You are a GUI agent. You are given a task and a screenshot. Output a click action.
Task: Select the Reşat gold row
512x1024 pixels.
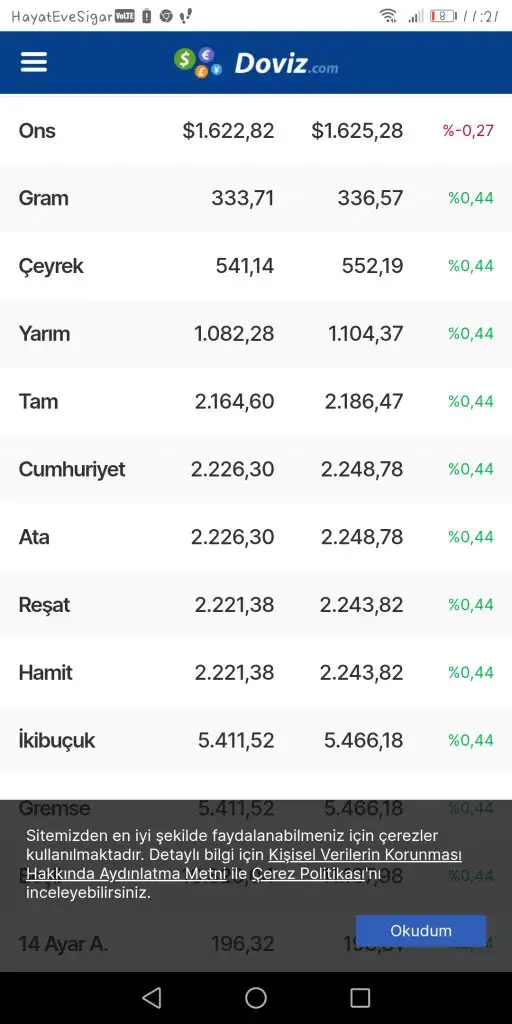click(x=256, y=605)
